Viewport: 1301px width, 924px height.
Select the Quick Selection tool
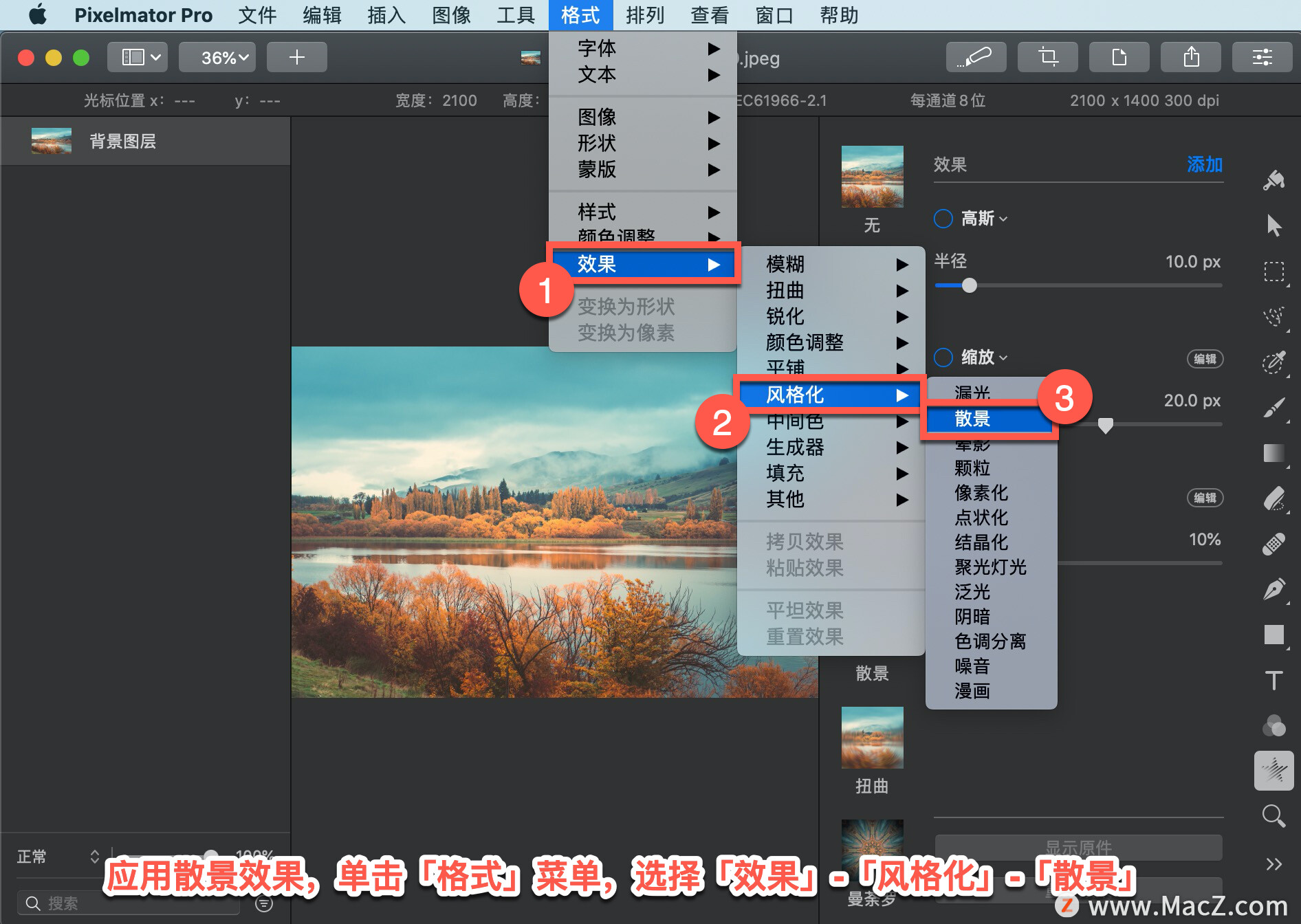pos(1273,316)
